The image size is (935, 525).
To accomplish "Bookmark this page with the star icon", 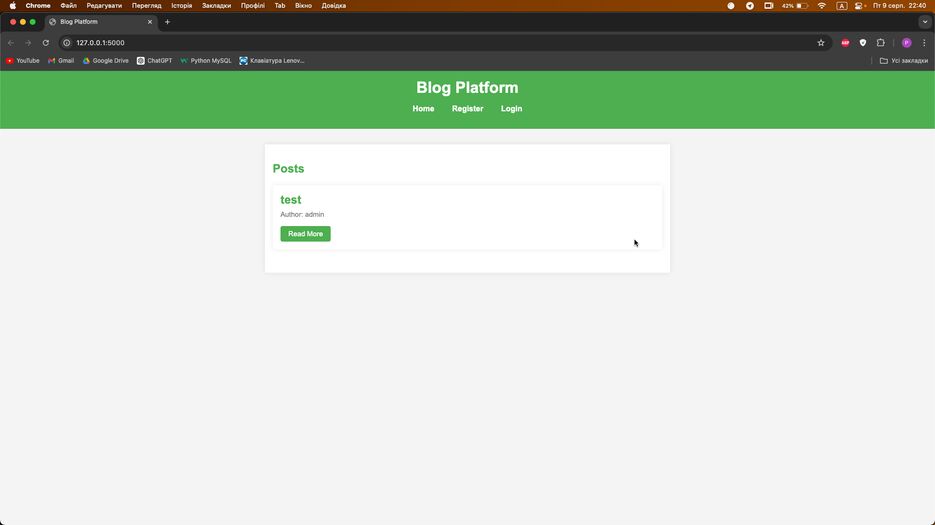I will tap(821, 43).
